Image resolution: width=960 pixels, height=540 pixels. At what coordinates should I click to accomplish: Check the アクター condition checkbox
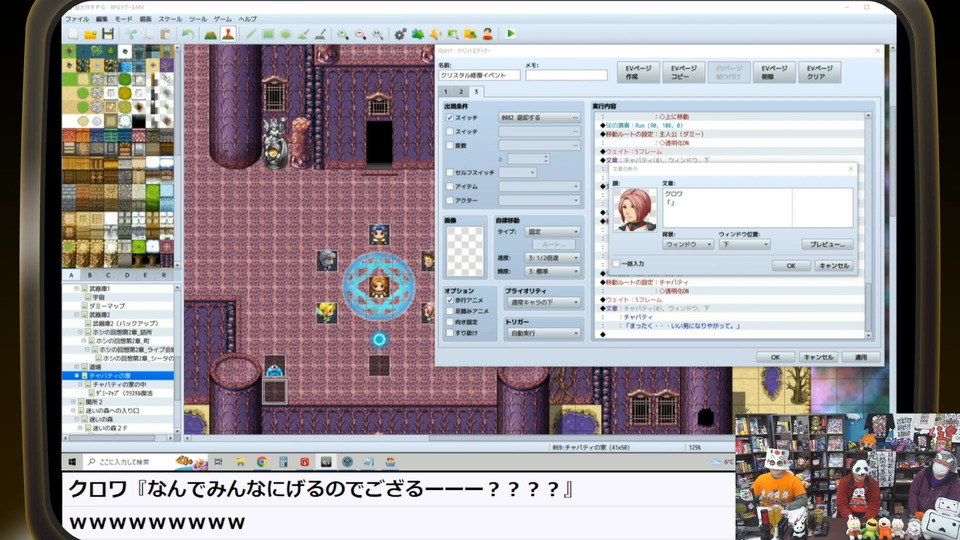pos(449,200)
